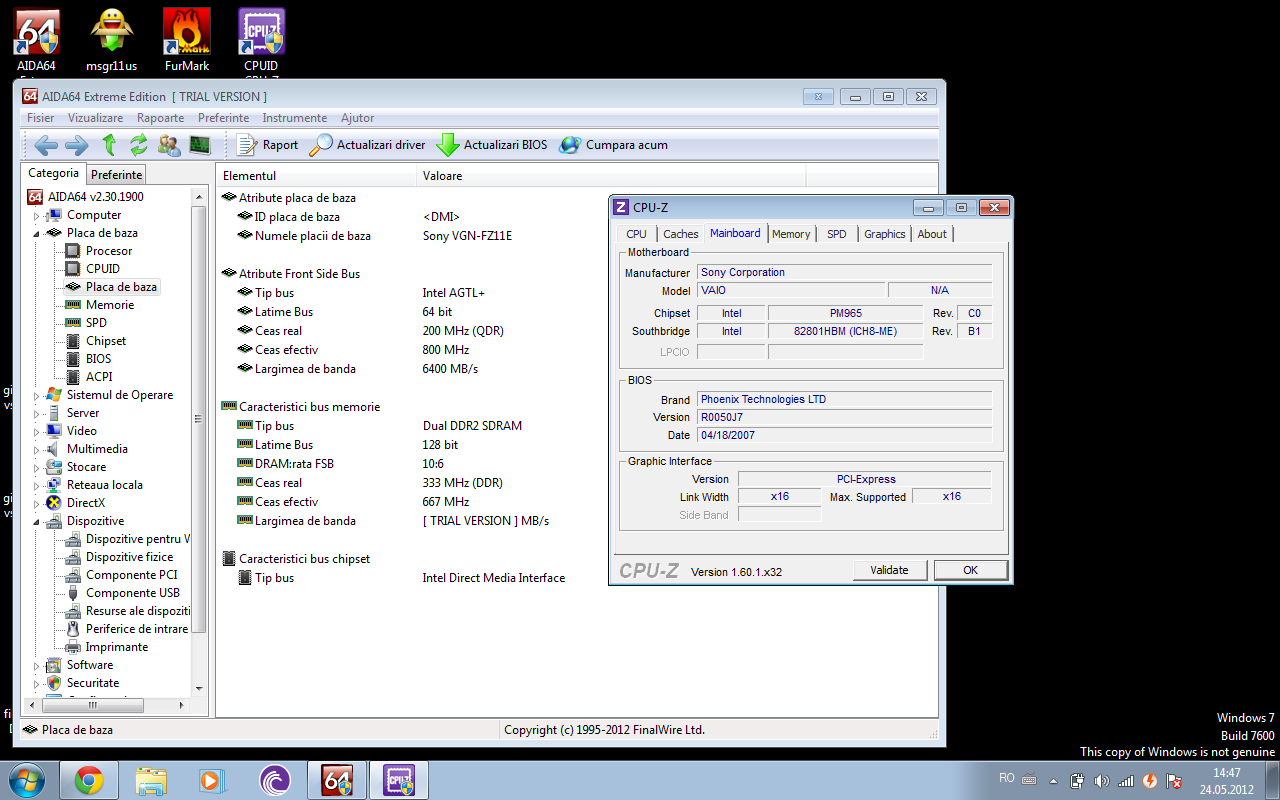1280x800 pixels.
Task: Select Imprimante in the tree
Action: [116, 647]
